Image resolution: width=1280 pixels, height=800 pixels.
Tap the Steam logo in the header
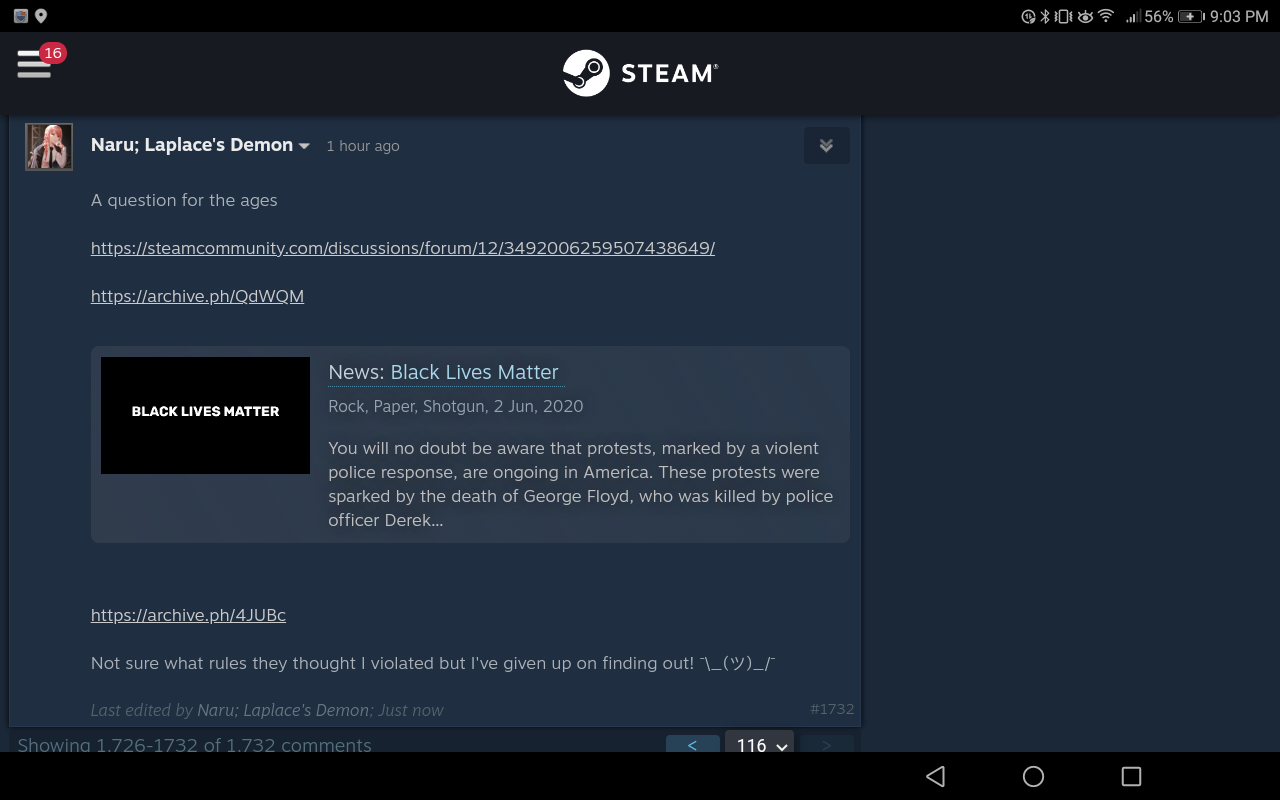(x=640, y=73)
